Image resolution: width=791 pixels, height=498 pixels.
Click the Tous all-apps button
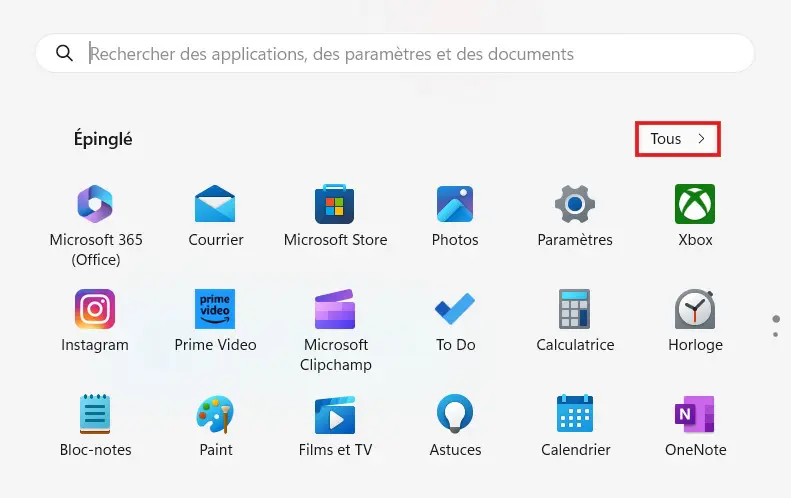coord(677,139)
